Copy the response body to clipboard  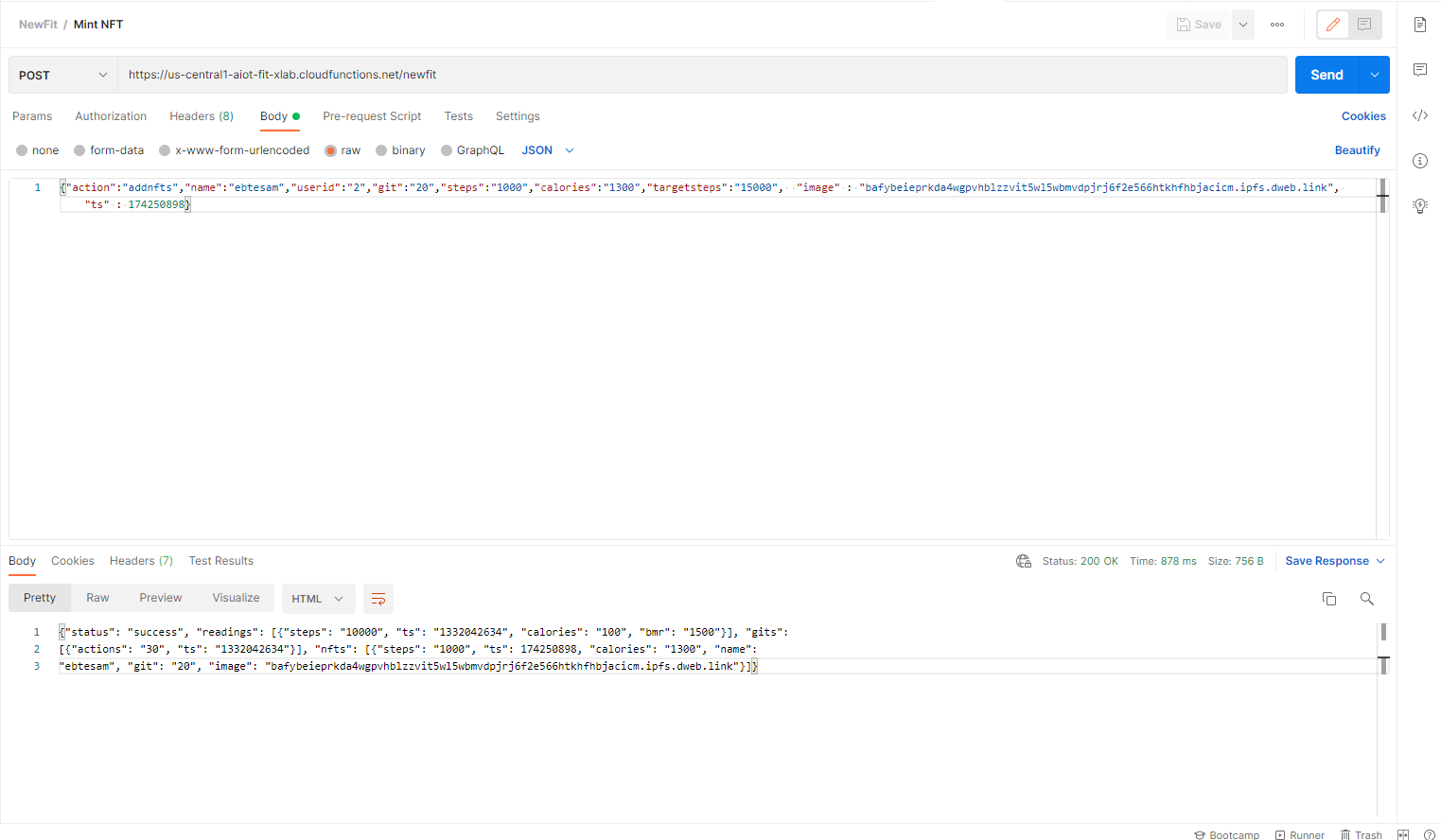tap(1329, 599)
